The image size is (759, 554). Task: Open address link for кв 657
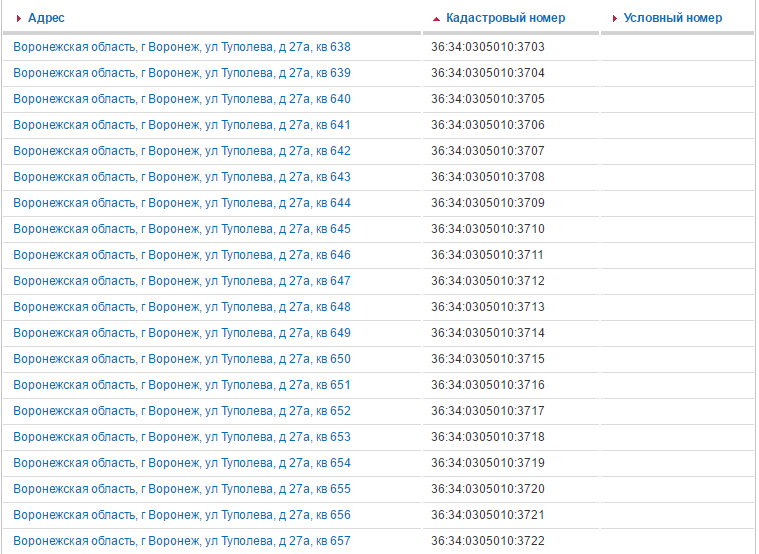(x=182, y=541)
